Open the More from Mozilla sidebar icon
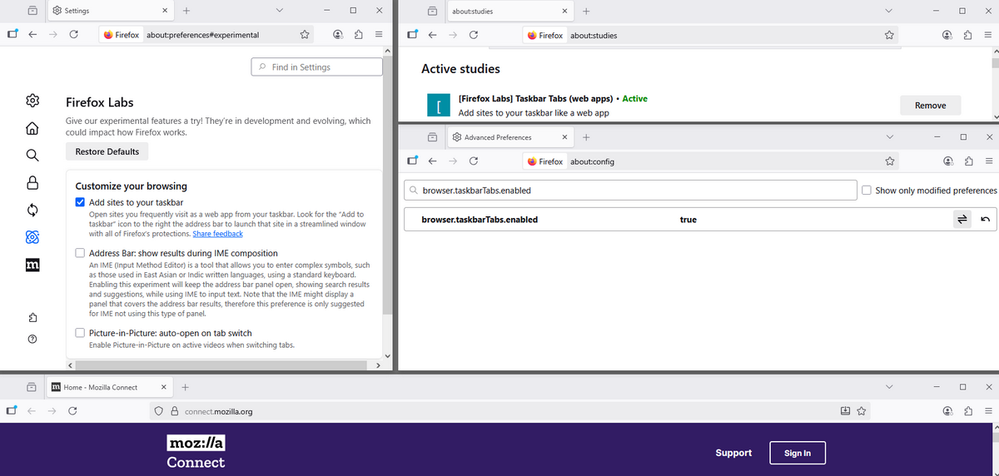999x476 pixels. tap(33, 265)
